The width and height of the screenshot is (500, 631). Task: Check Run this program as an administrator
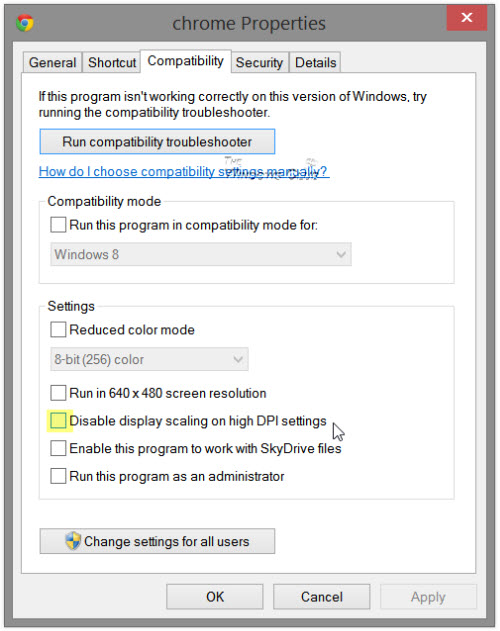[x=58, y=476]
